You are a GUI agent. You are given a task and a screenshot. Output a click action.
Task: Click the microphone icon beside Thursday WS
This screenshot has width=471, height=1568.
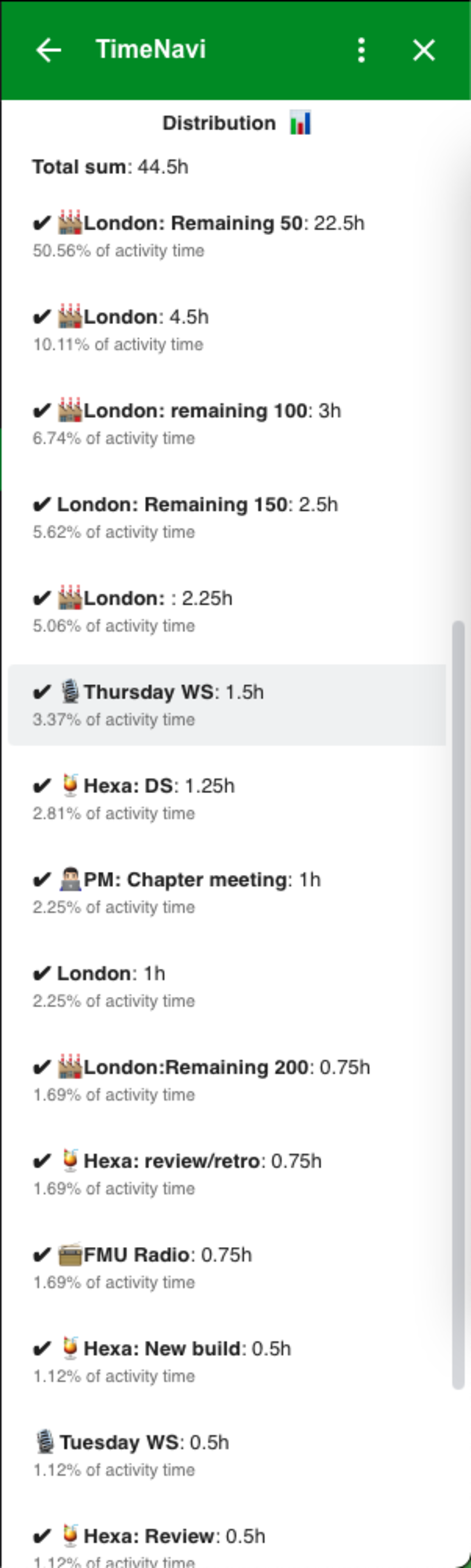coord(70,692)
